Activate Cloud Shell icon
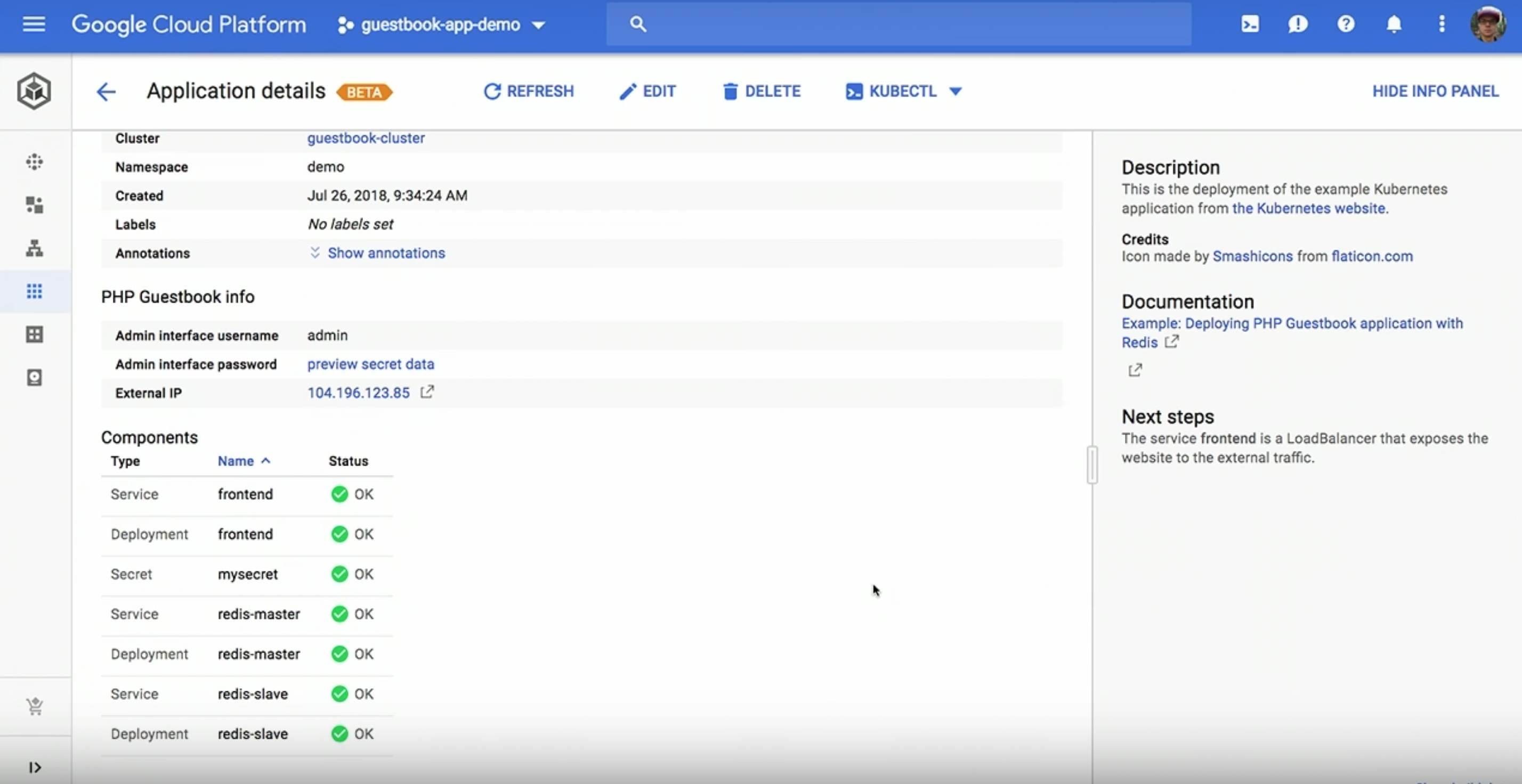 pyautogui.click(x=1250, y=24)
